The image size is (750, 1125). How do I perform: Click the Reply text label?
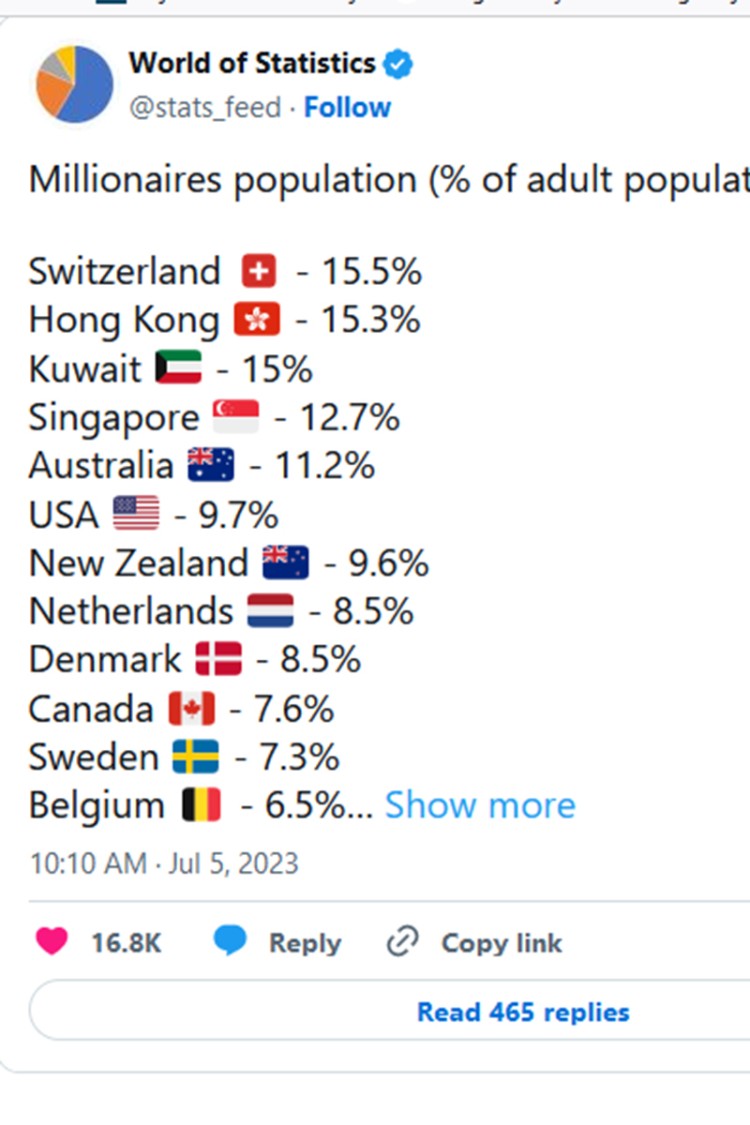304,943
